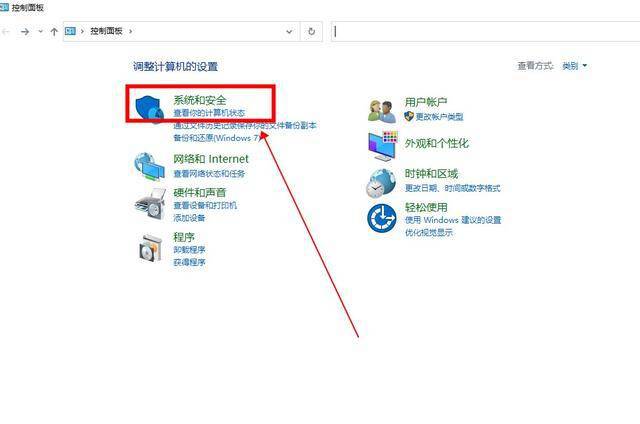Click the forward navigation arrow
This screenshot has width=640, height=424.
click(x=25, y=31)
